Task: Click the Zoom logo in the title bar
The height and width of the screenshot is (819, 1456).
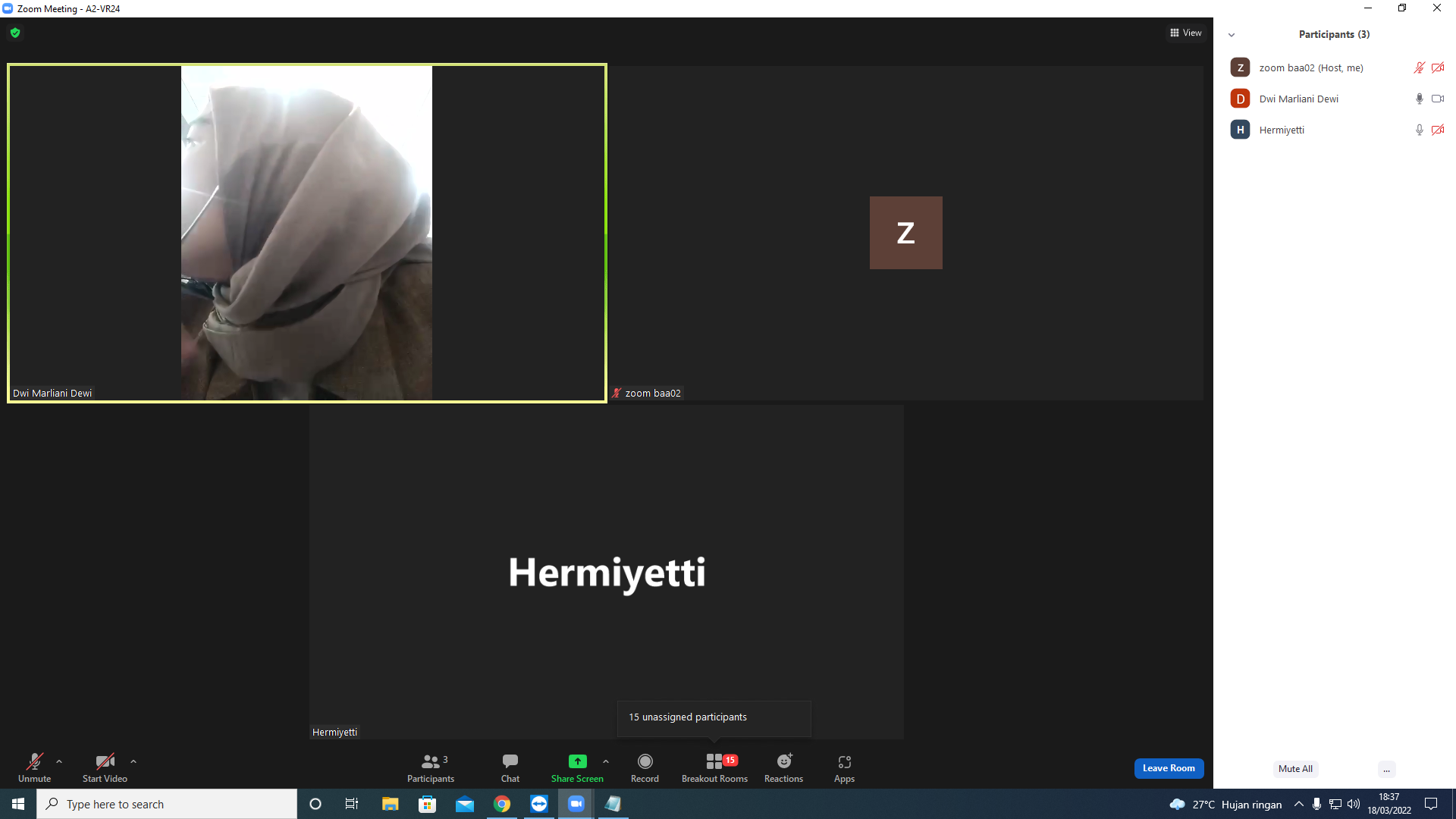Action: [x=8, y=8]
